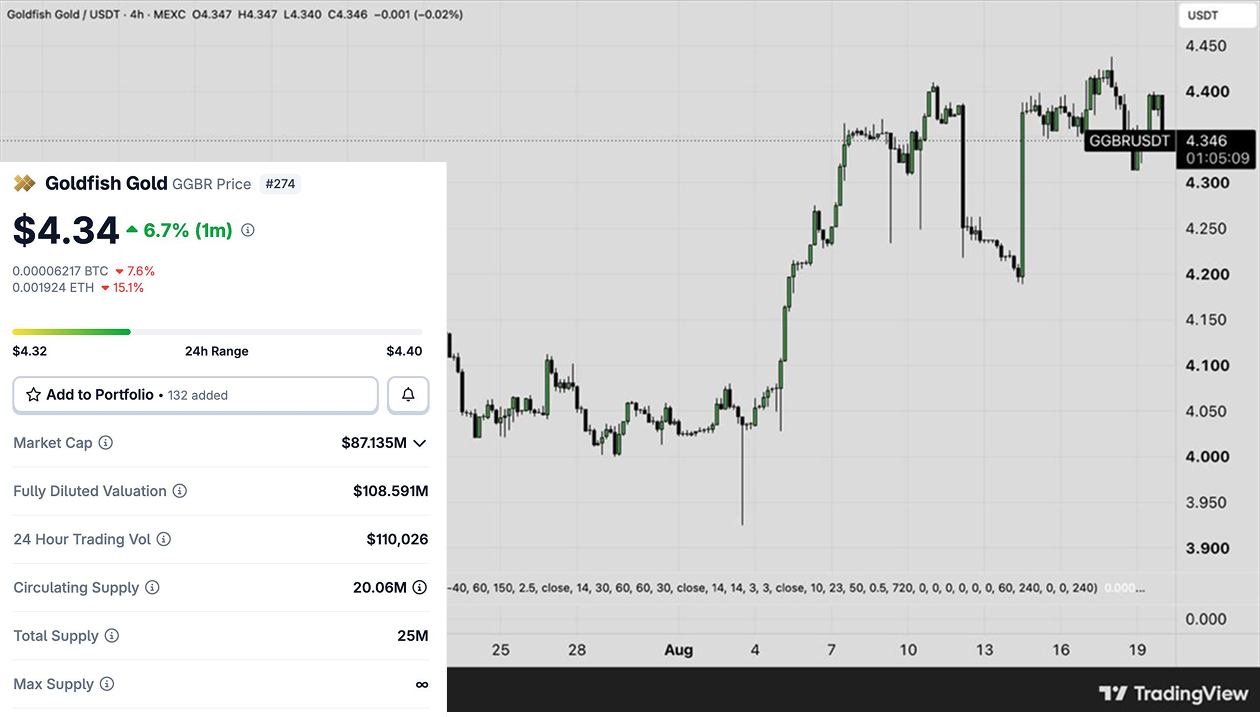This screenshot has height=717, width=1260.
Task: Click the 3.900 price axis label
Action: click(1206, 548)
